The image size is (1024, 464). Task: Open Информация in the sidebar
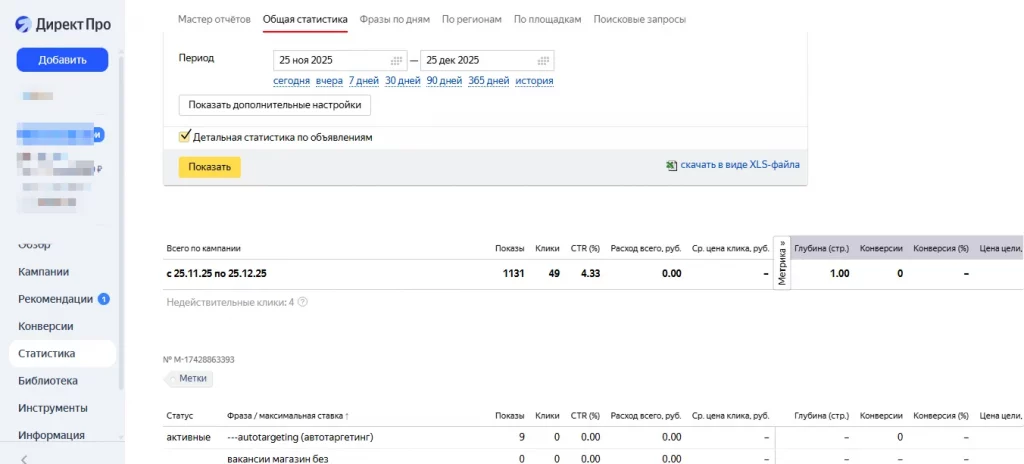[x=52, y=435]
